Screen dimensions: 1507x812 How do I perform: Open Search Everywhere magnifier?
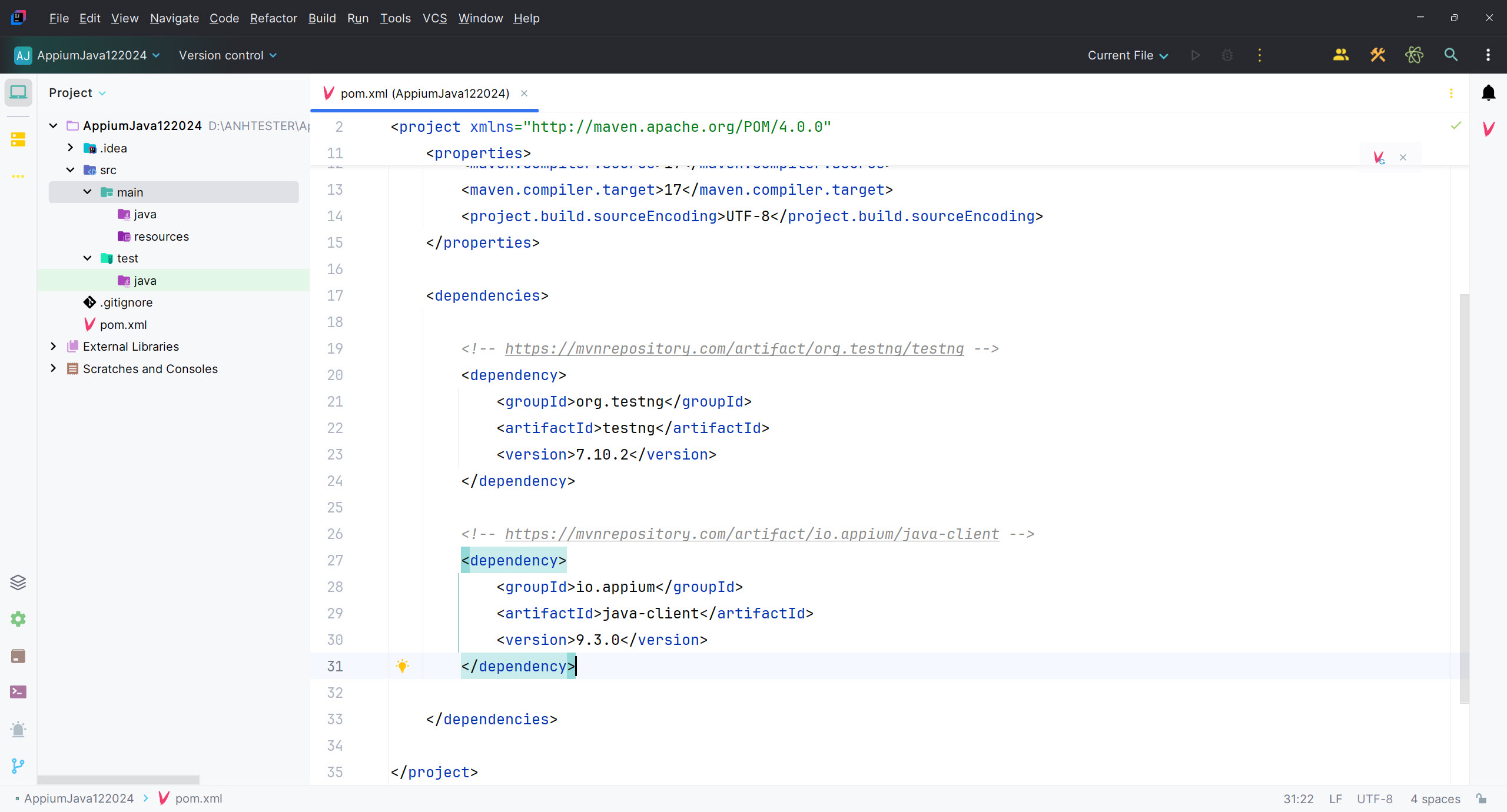[x=1451, y=55]
